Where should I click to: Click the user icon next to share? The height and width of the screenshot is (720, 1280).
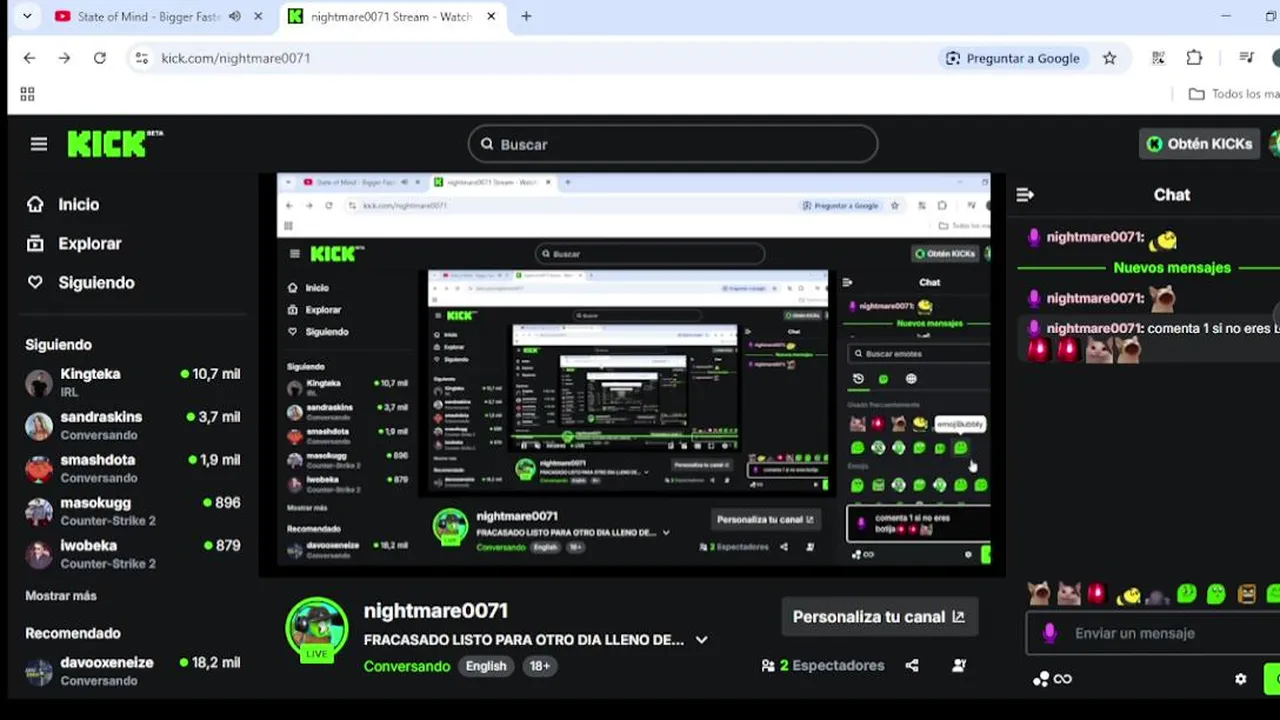(959, 665)
